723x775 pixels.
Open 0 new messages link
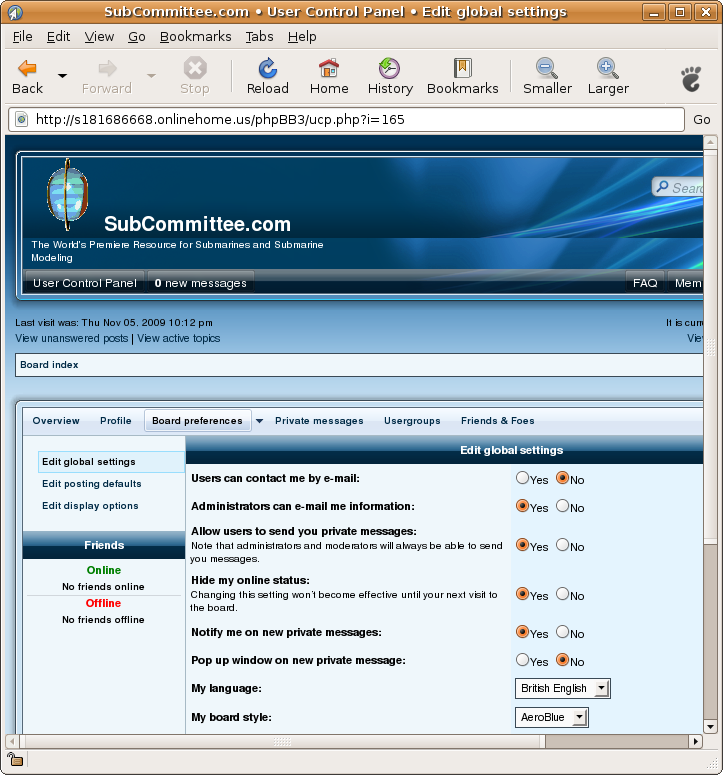(200, 283)
